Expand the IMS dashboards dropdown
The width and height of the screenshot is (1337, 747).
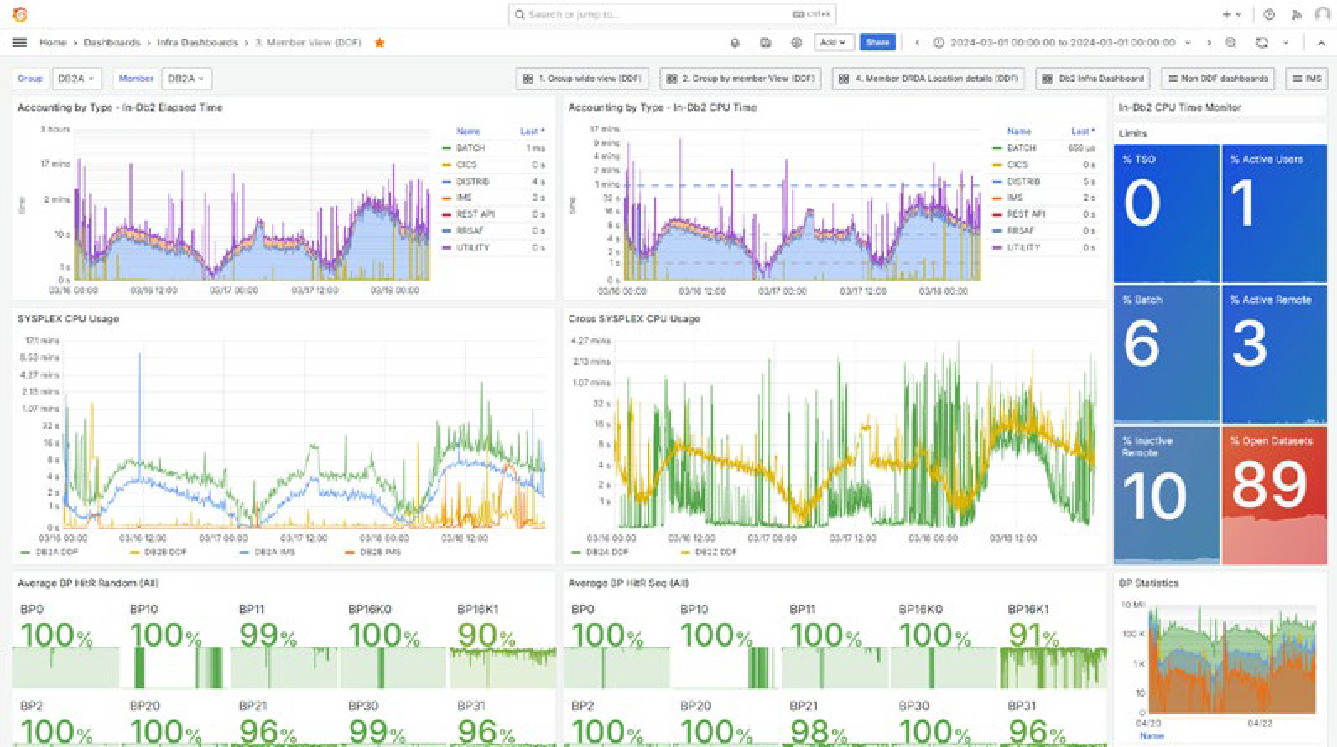(1307, 79)
